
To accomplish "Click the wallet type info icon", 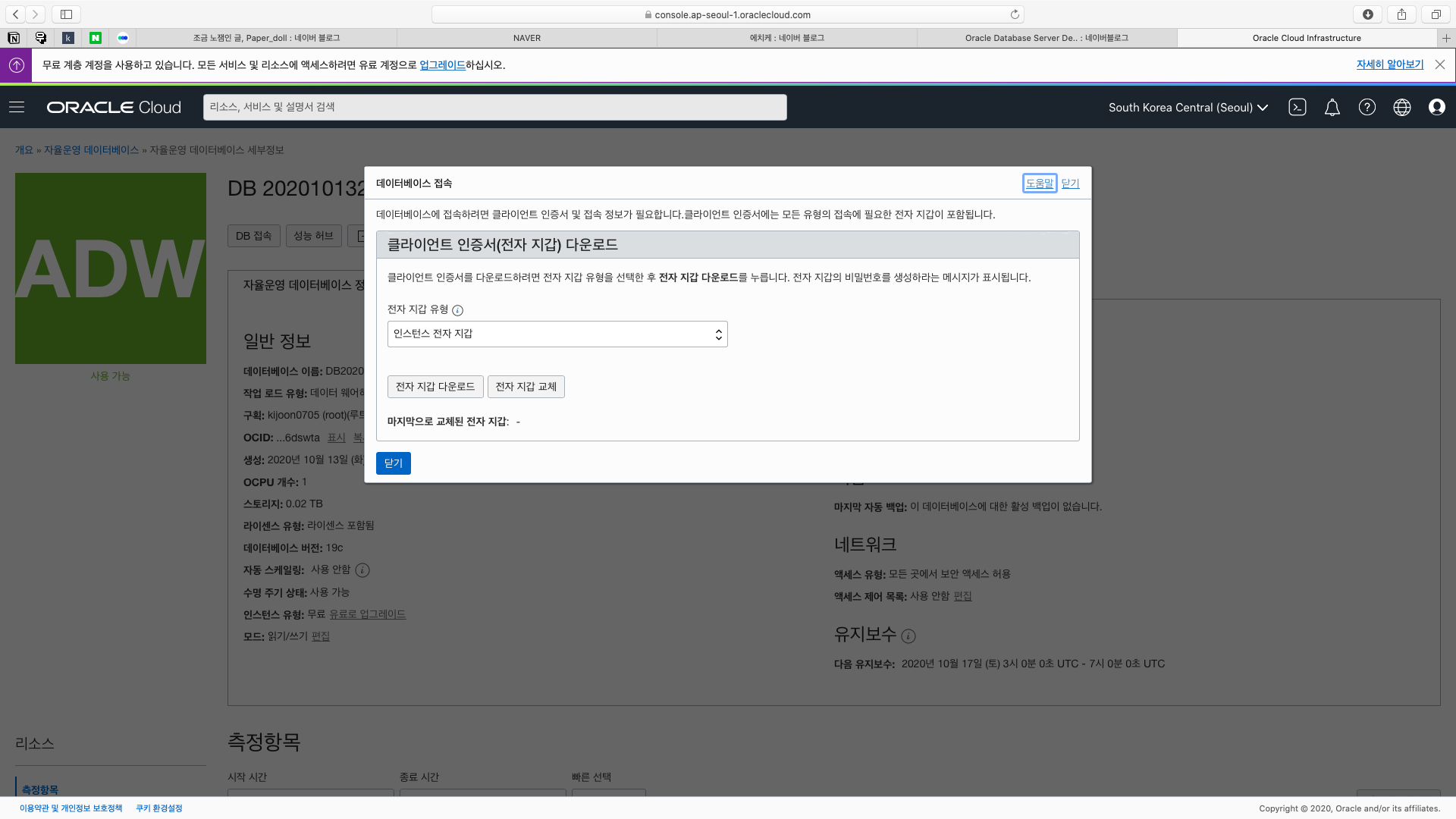I will coord(457,310).
